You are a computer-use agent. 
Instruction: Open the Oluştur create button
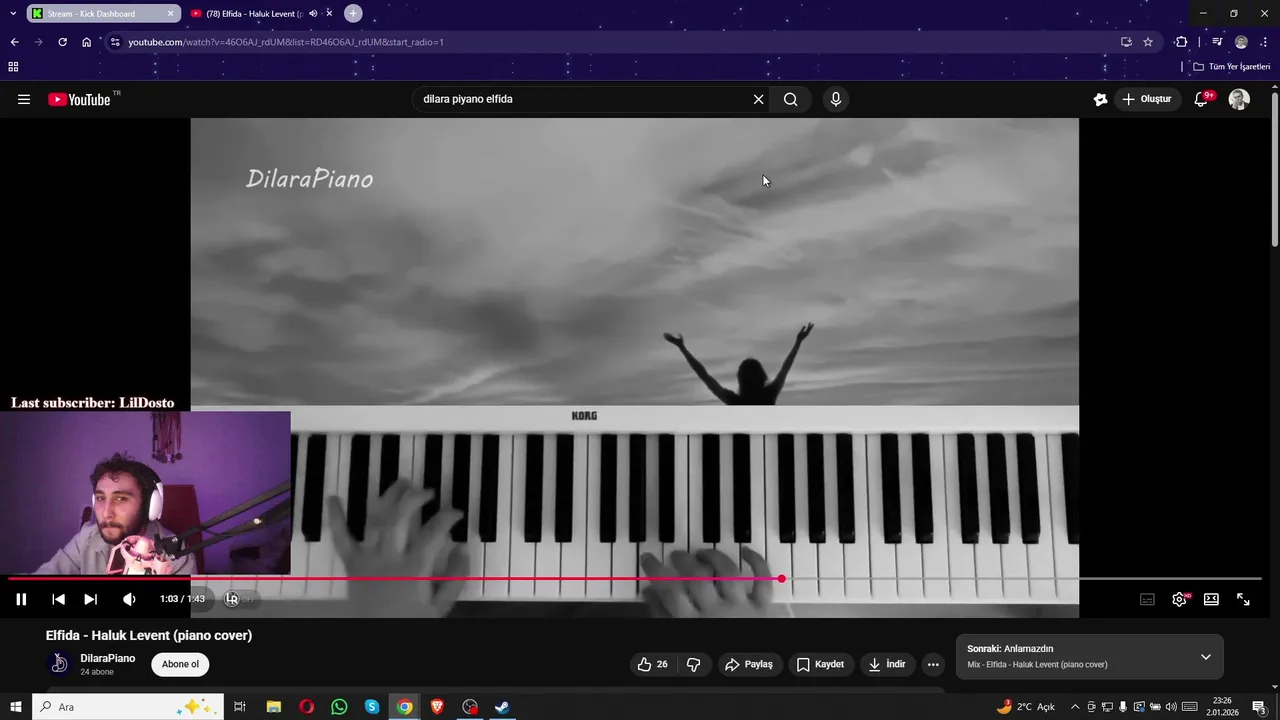[x=1148, y=99]
